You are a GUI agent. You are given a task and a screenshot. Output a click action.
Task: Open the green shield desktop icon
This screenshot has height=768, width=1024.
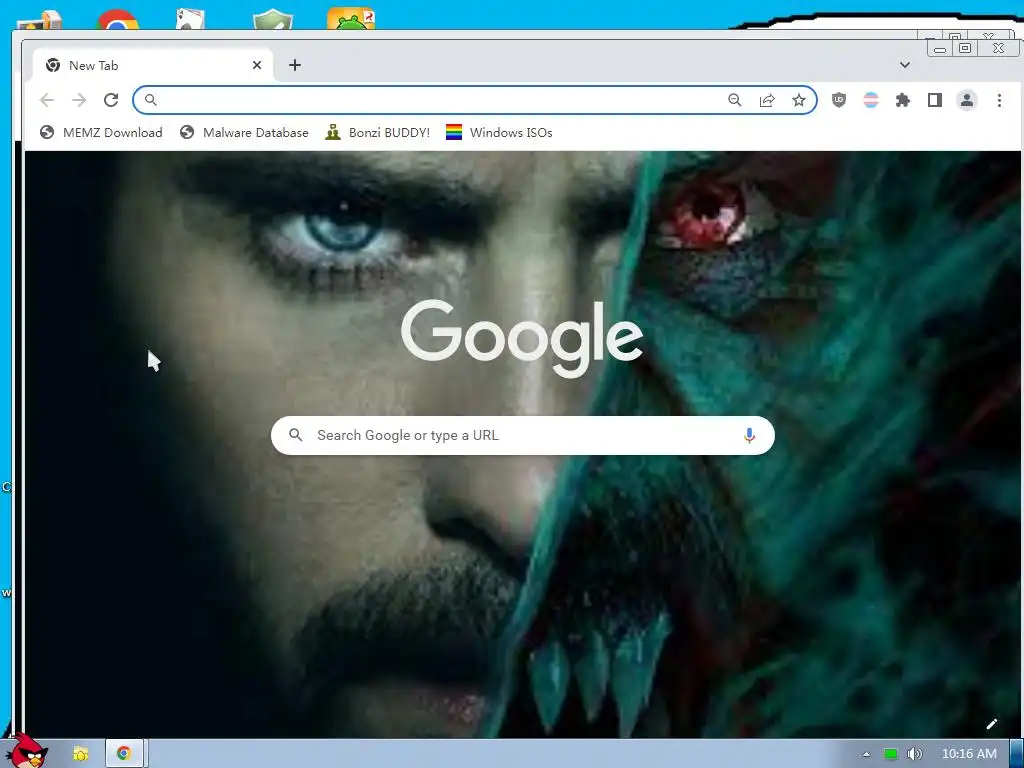coord(273,20)
